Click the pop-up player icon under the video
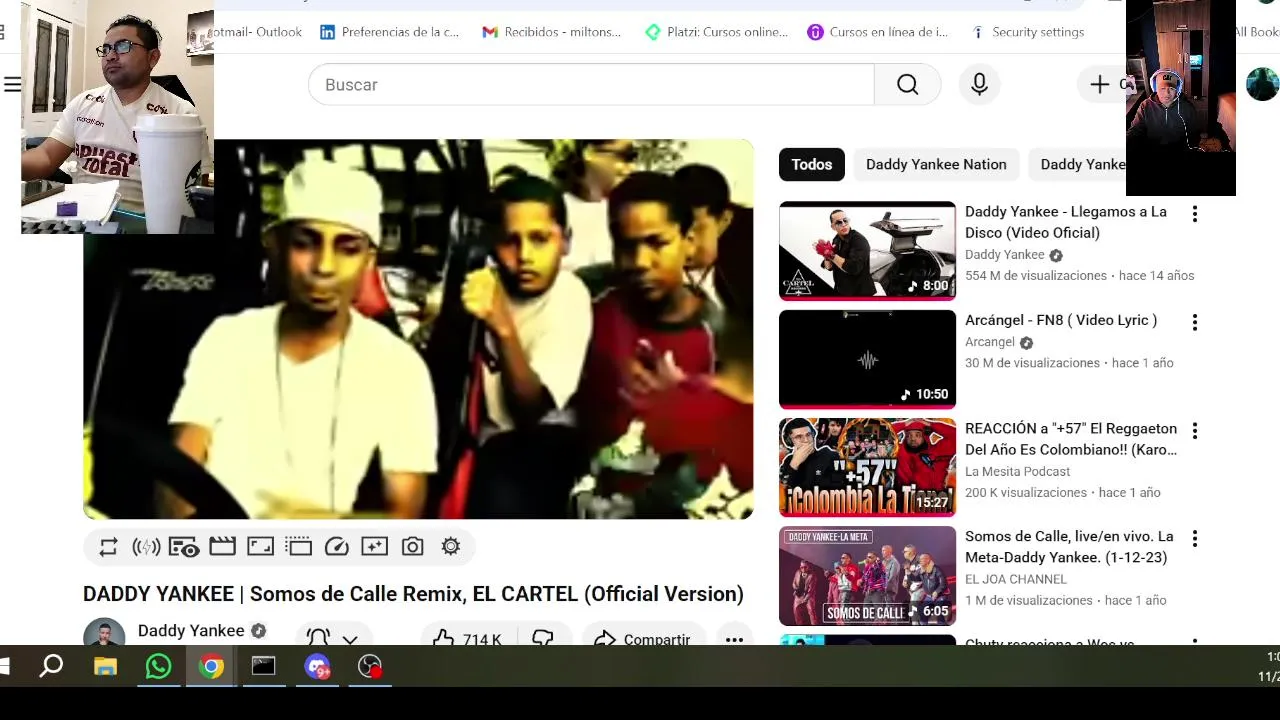The height and width of the screenshot is (720, 1280). click(x=298, y=546)
